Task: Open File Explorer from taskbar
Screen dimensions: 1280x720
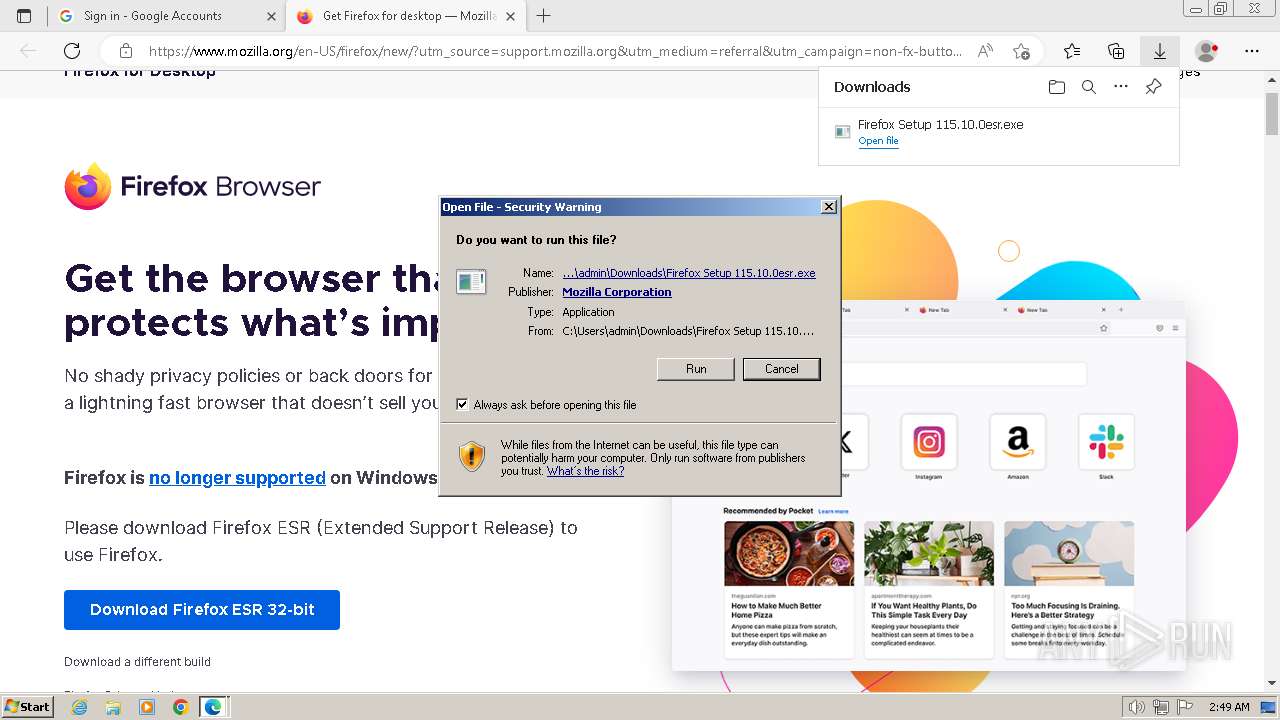Action: (113, 707)
